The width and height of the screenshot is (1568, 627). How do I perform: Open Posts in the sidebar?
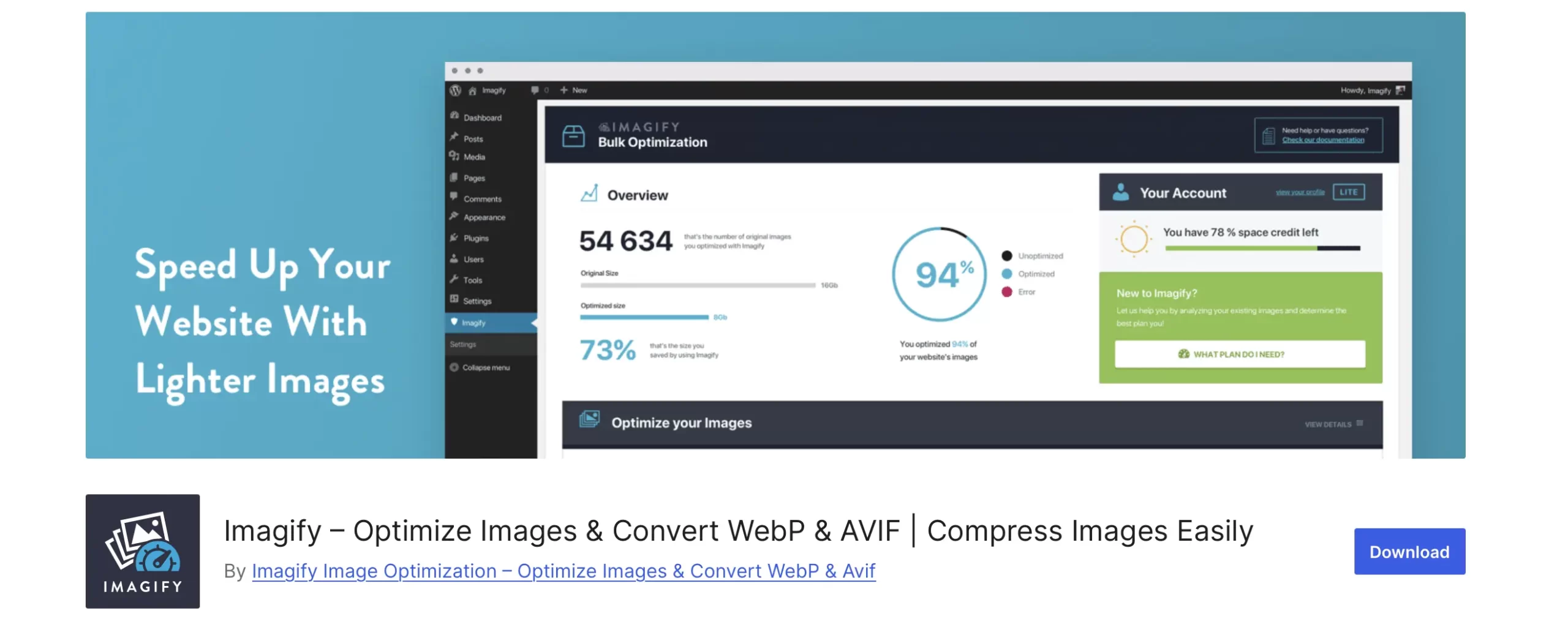click(473, 139)
